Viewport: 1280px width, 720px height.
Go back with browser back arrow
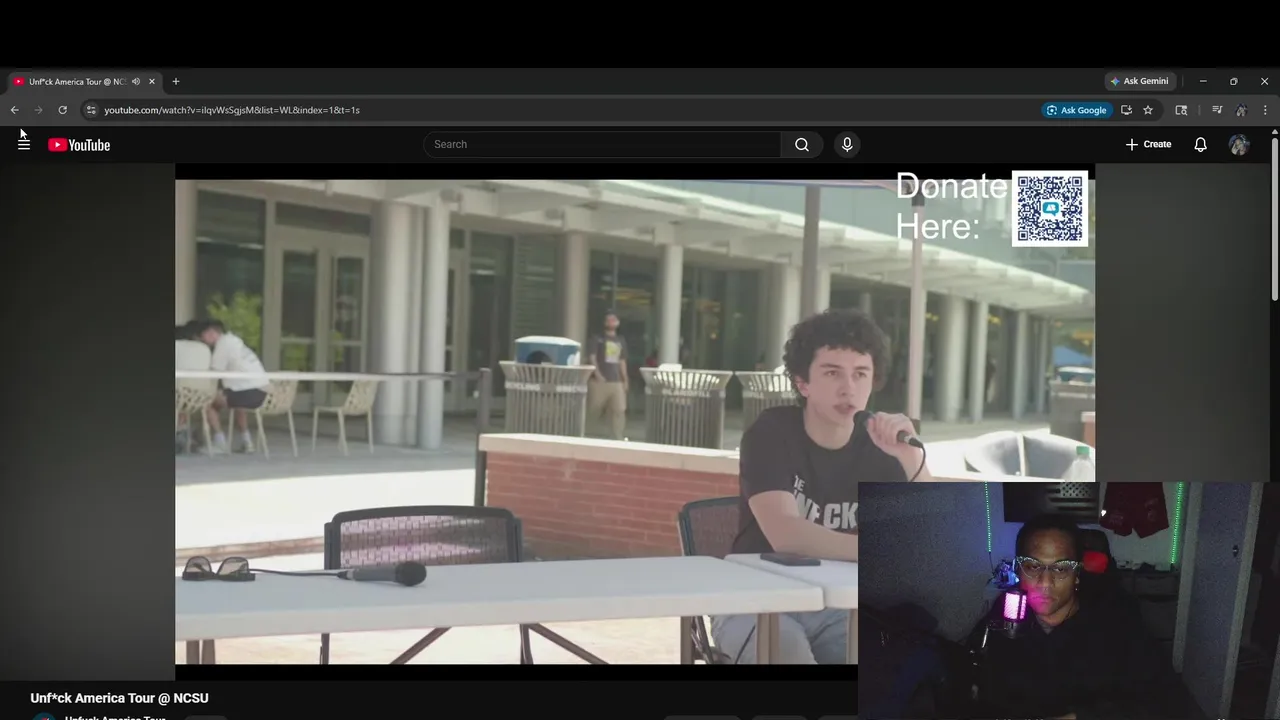point(14,110)
